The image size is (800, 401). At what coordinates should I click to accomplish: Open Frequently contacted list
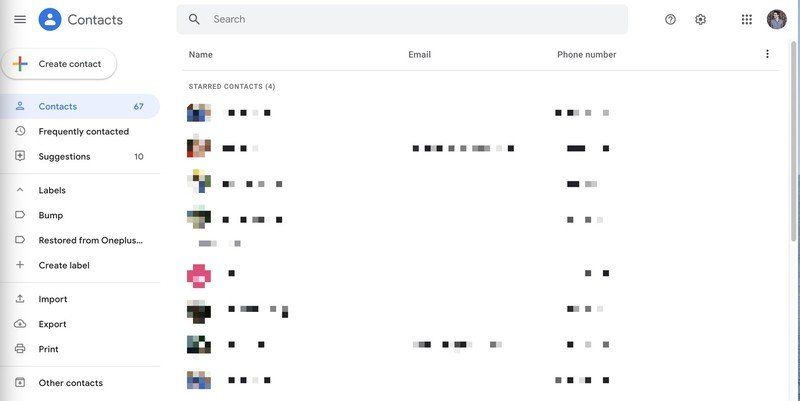(x=83, y=131)
